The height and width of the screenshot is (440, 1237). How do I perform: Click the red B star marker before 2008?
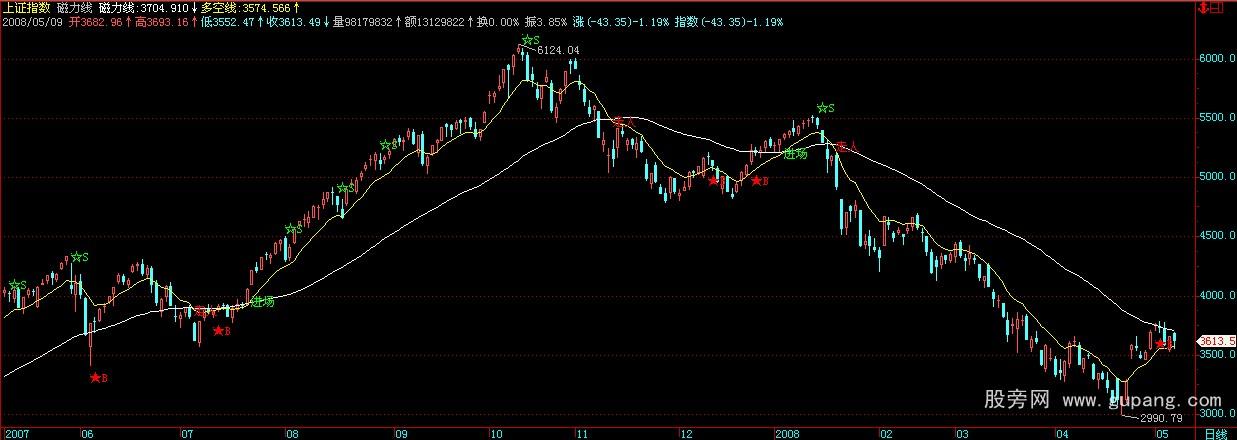[x=756, y=181]
